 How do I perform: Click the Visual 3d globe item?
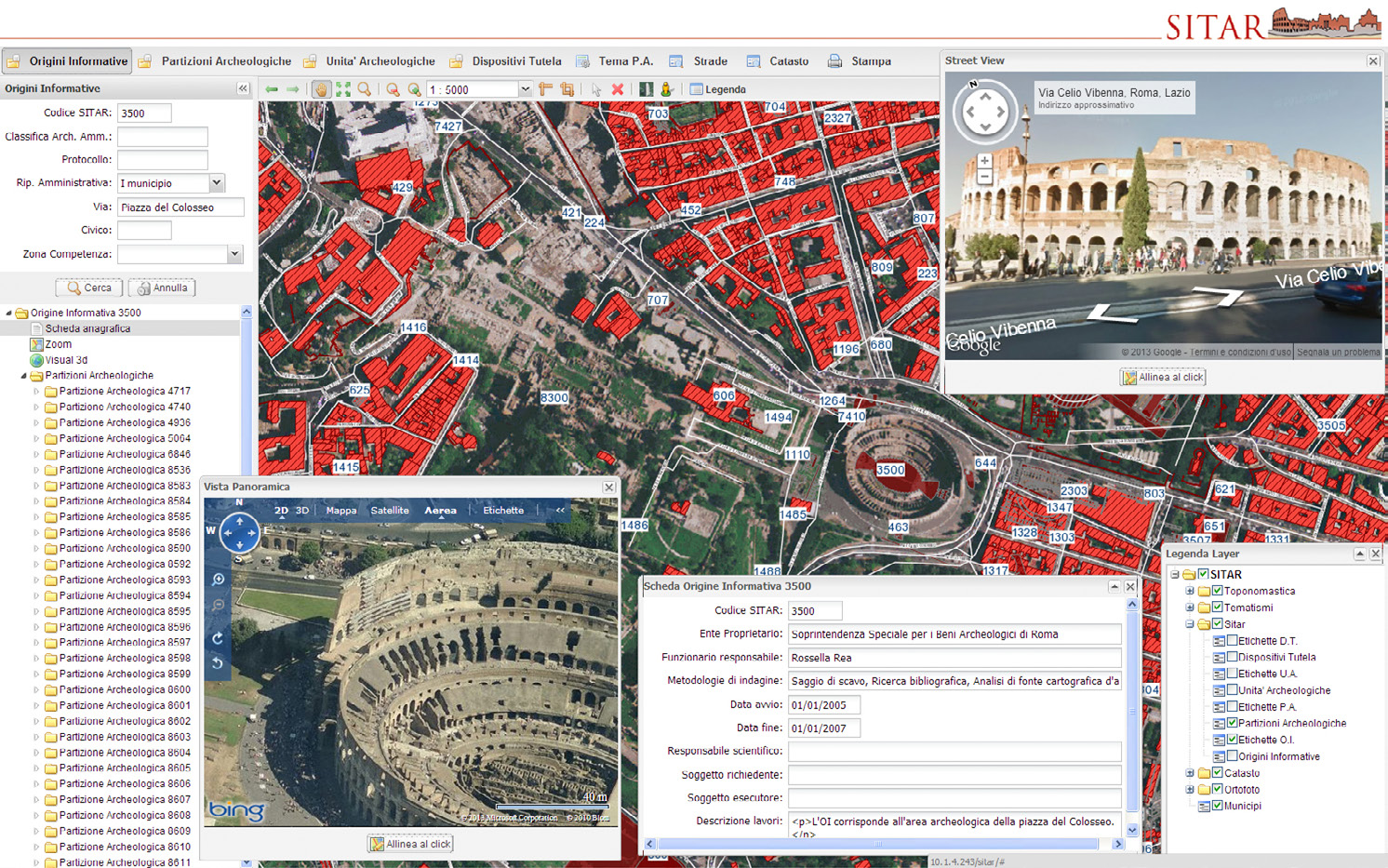click(x=59, y=360)
